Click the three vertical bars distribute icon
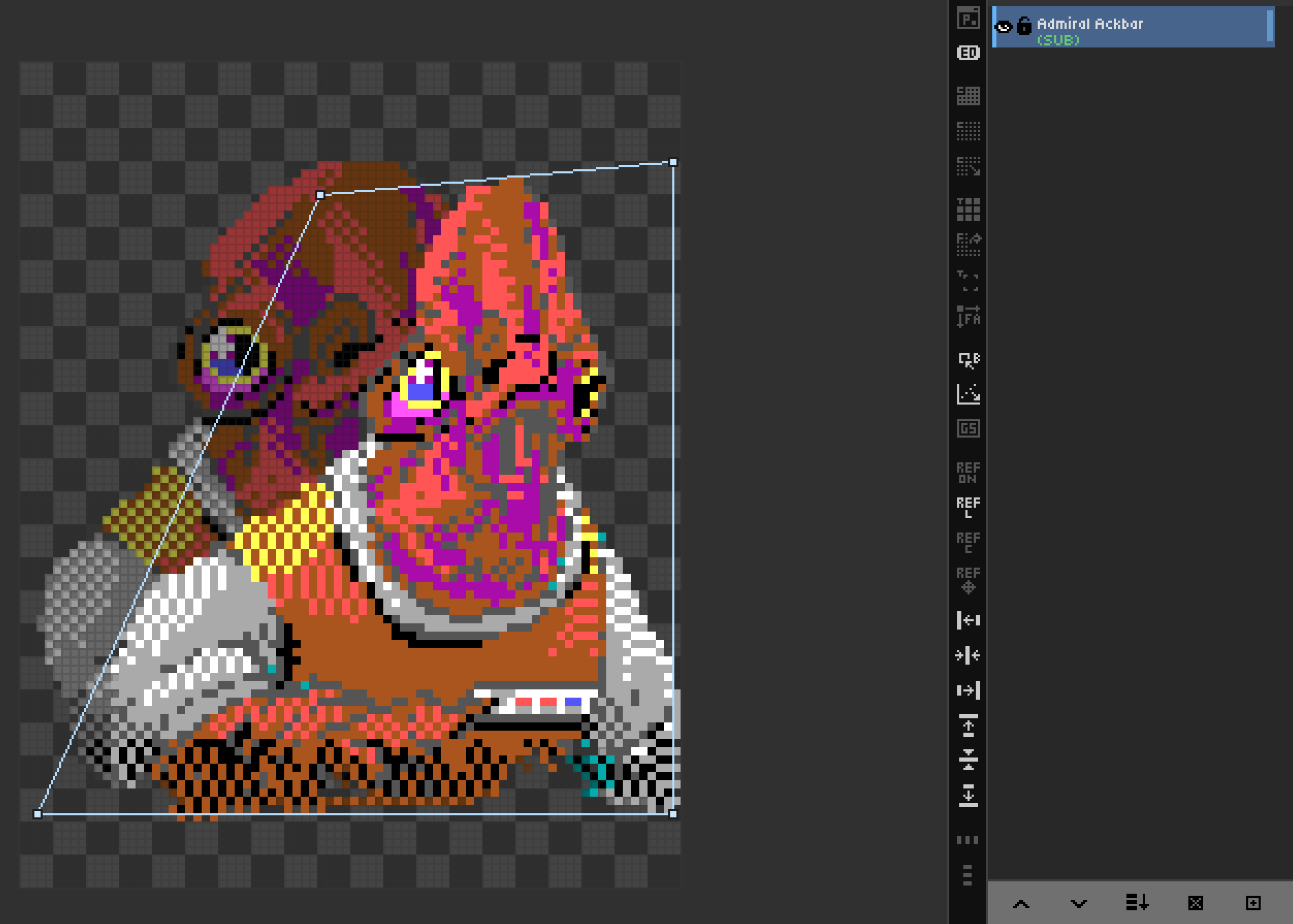Viewport: 1293px width, 924px height. (x=968, y=840)
